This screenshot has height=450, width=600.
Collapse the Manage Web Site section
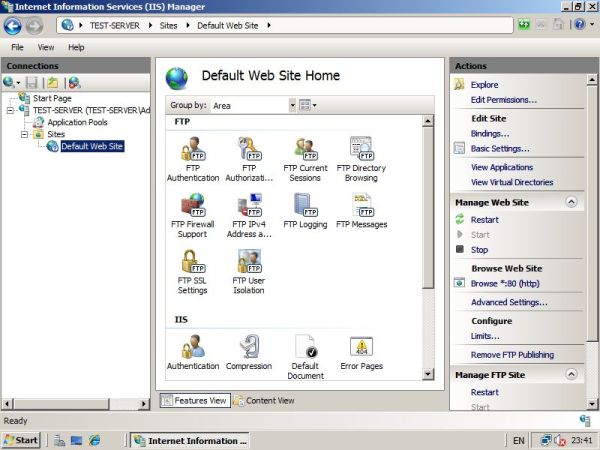(571, 202)
